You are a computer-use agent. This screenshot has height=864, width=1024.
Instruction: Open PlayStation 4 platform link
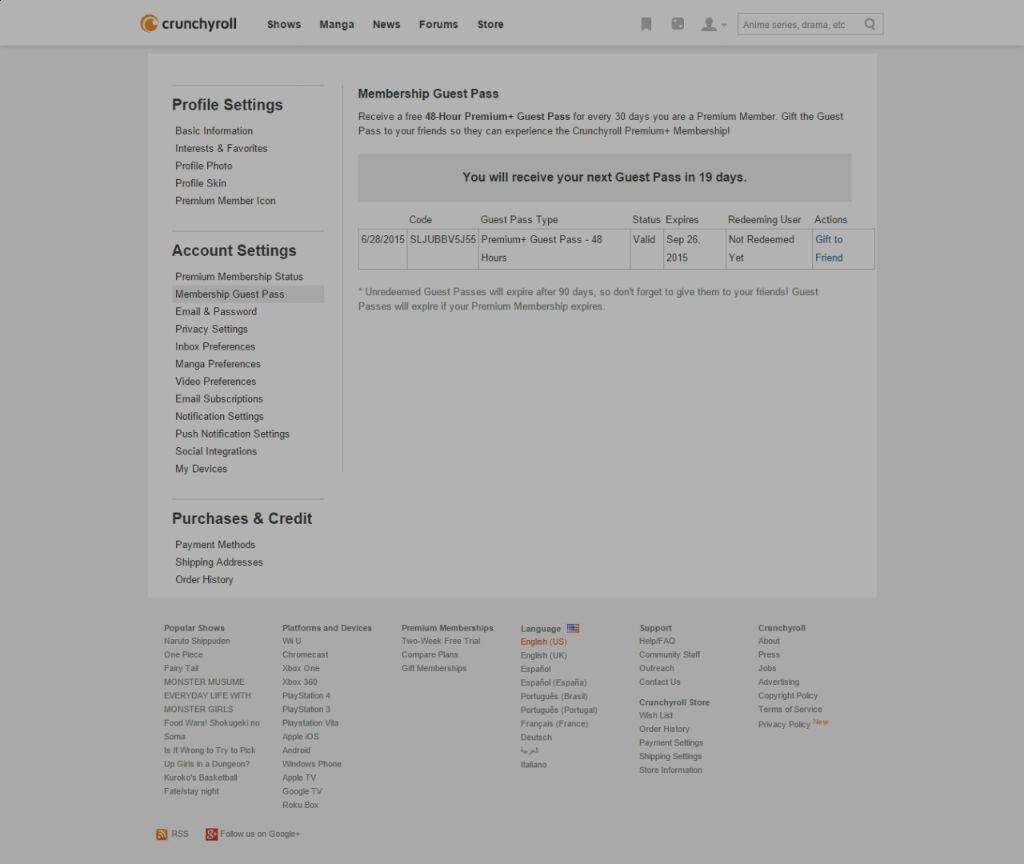[x=306, y=696]
